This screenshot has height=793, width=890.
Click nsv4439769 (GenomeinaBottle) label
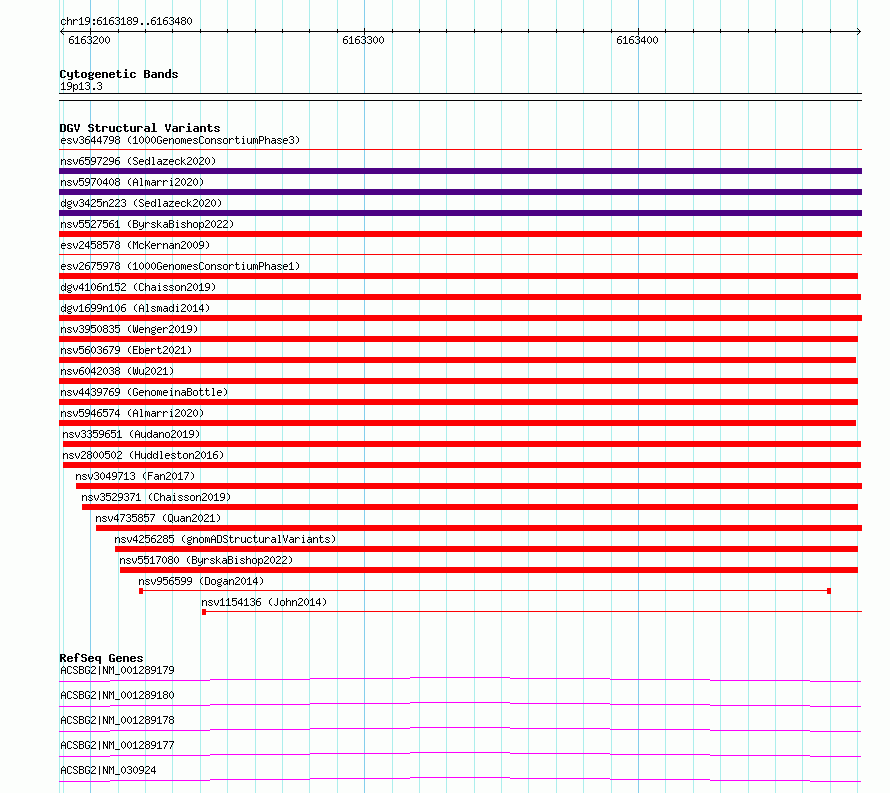(144, 392)
